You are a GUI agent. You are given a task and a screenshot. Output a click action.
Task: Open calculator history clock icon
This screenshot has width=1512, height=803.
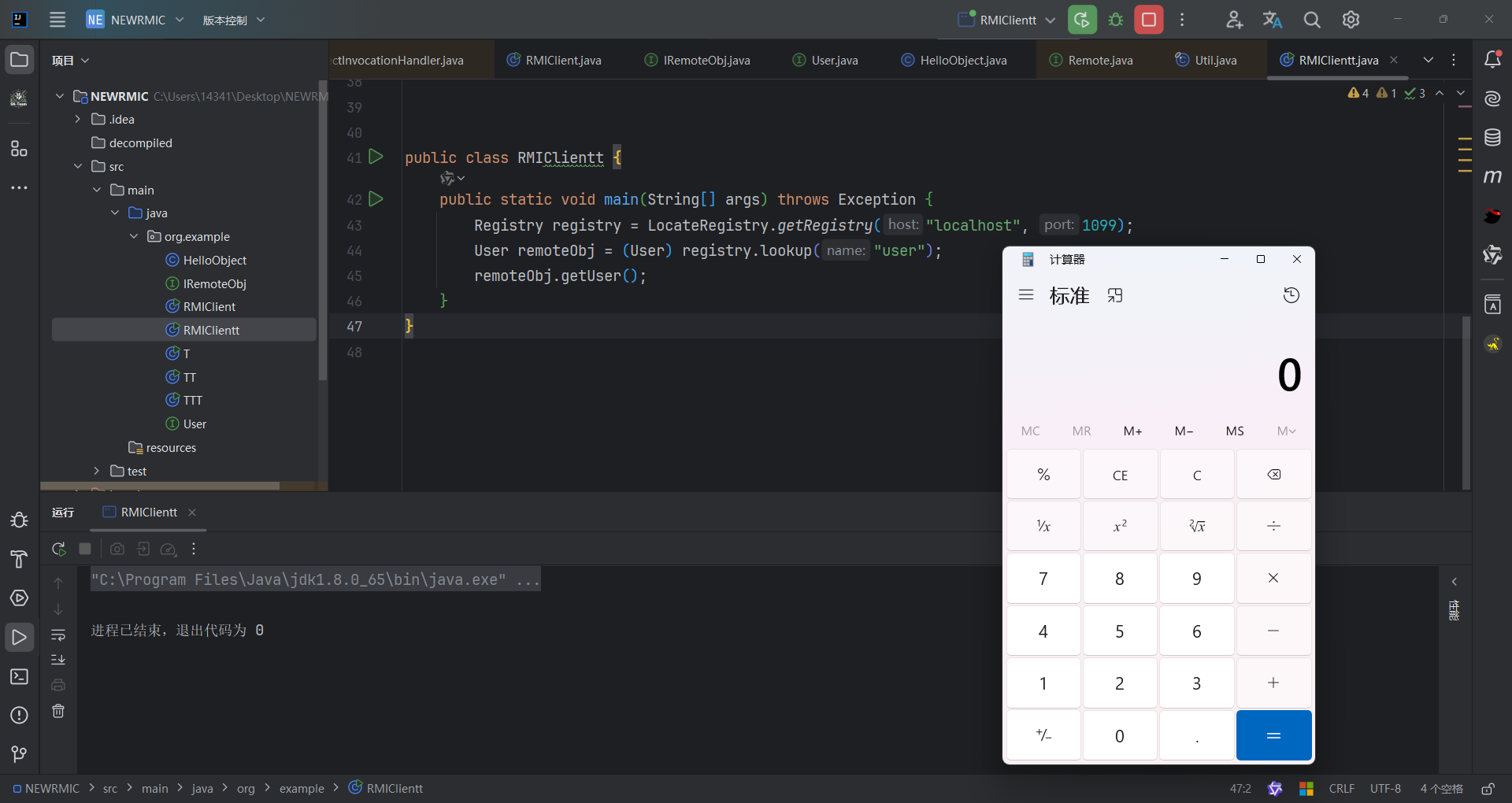point(1291,295)
